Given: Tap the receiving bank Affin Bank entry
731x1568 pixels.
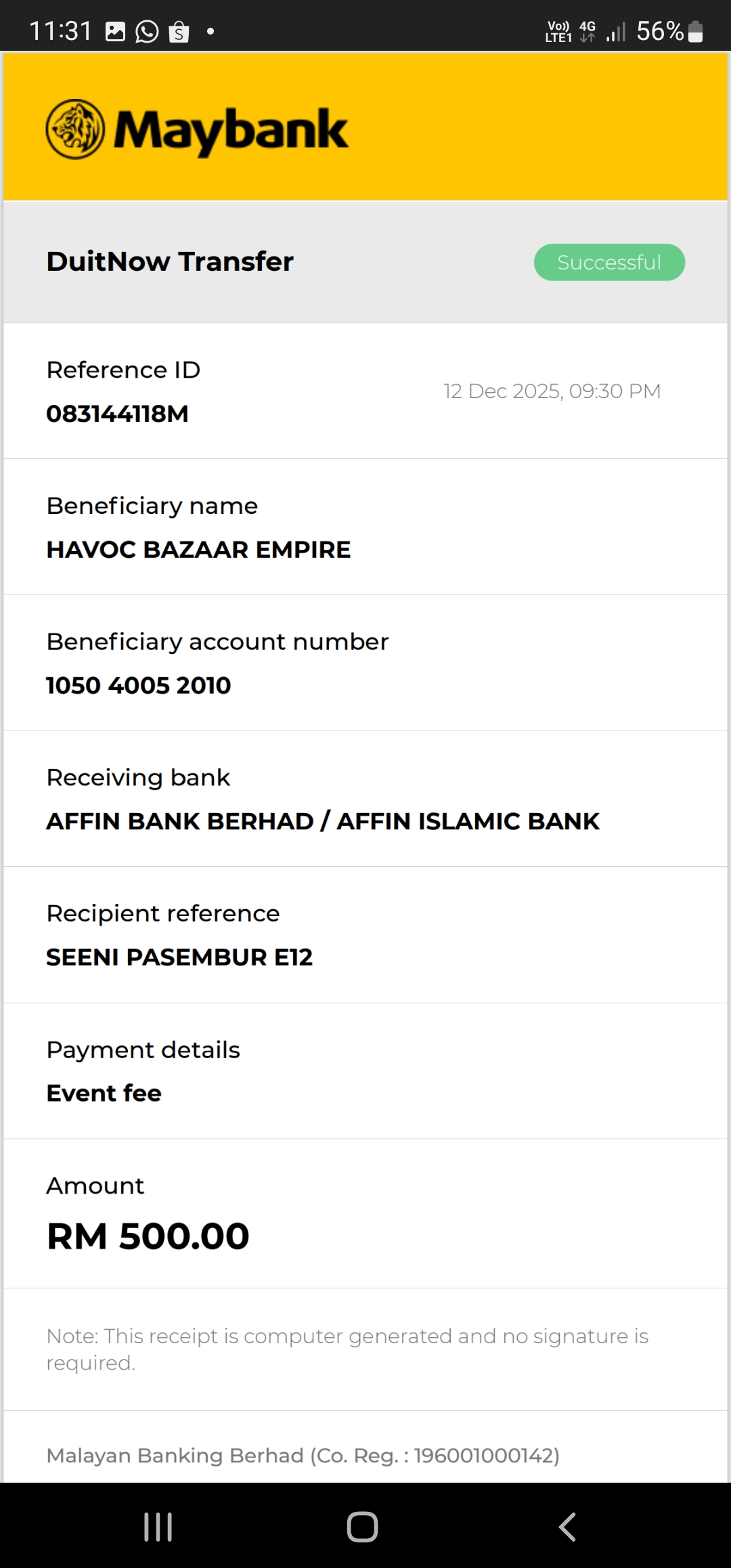Looking at the screenshot, I should tap(323, 821).
